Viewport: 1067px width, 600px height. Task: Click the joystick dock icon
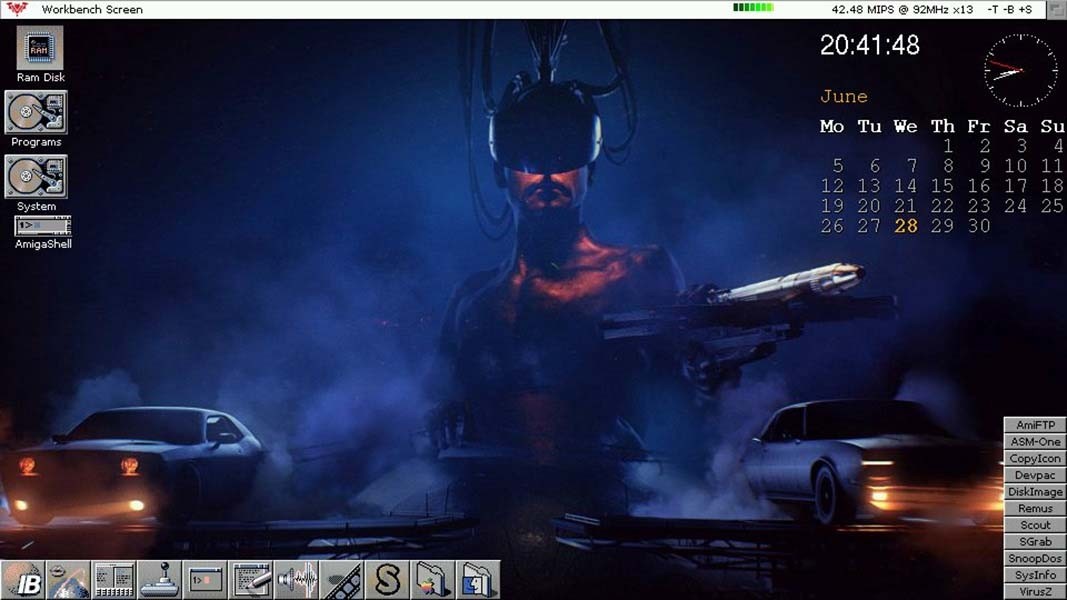pyautogui.click(x=159, y=580)
